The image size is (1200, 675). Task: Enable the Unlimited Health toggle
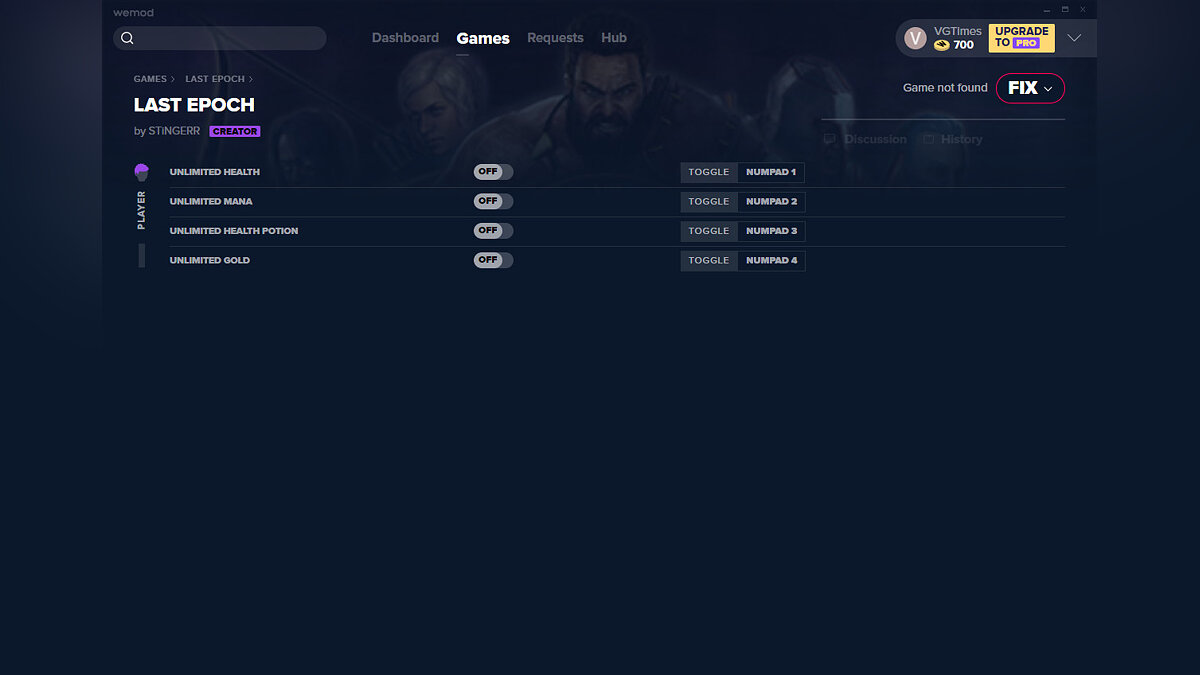493,172
